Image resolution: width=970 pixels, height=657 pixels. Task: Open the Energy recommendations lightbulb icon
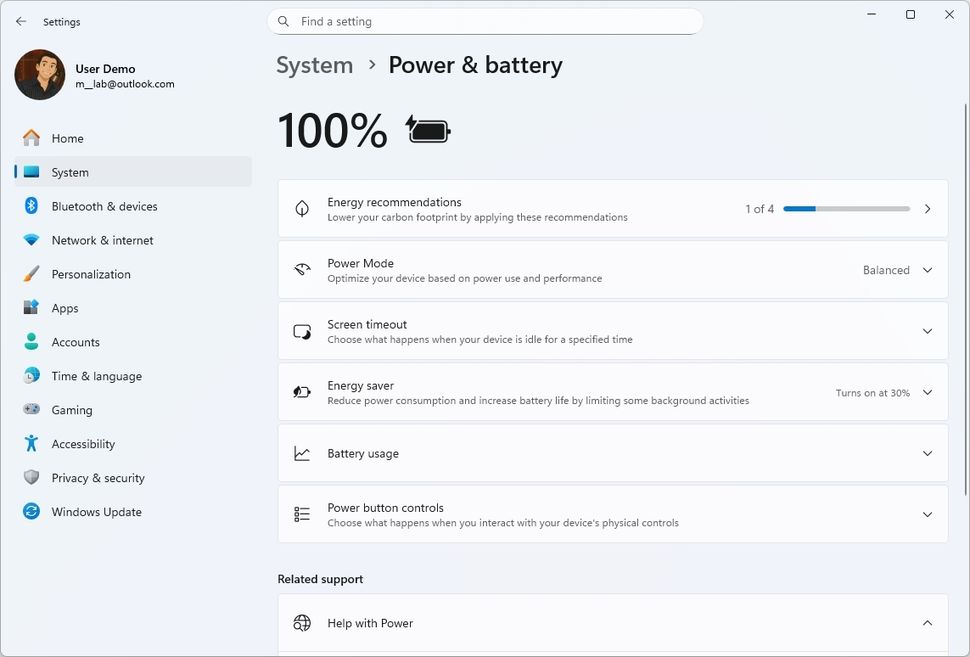point(302,208)
